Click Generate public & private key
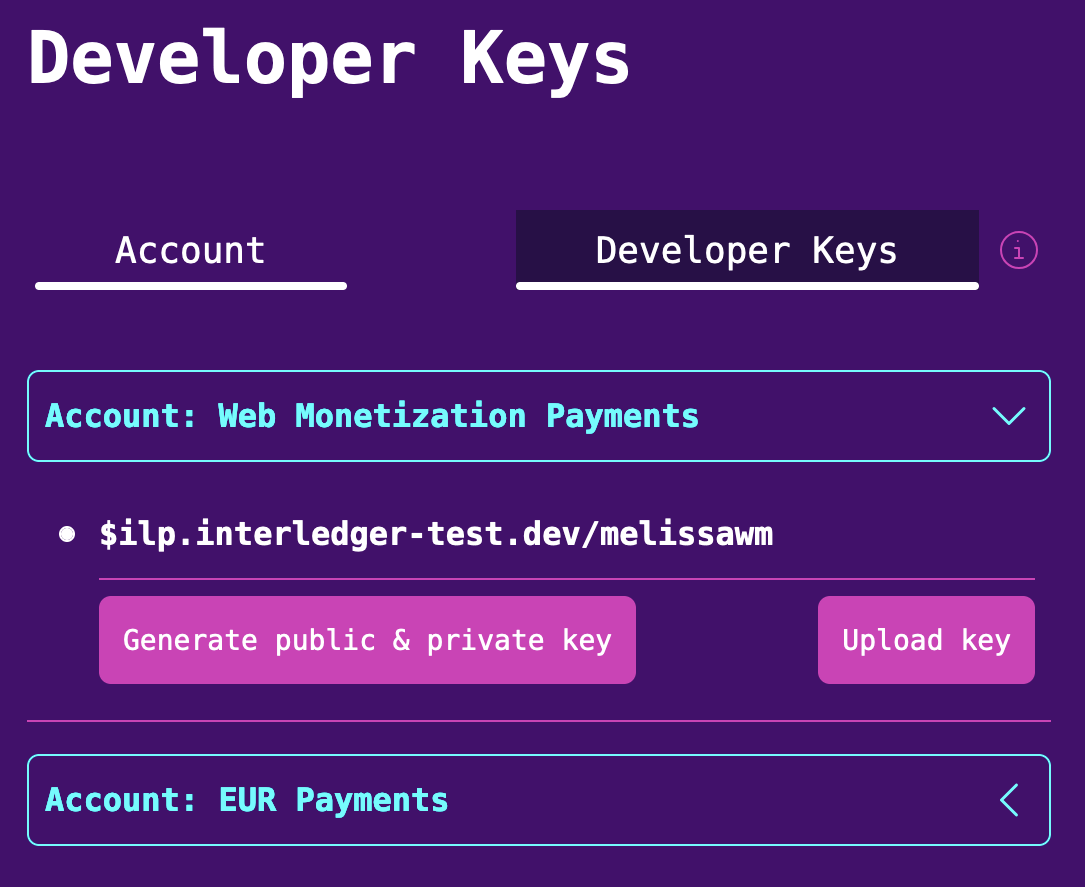 pyautogui.click(x=367, y=640)
